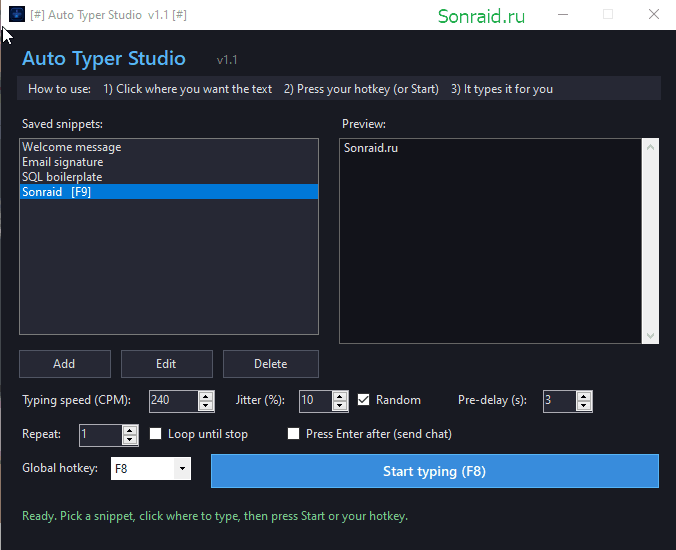Viewport: 676px width, 550px height.
Task: Minimize the Auto Typer Studio window
Action: [x=563, y=14]
